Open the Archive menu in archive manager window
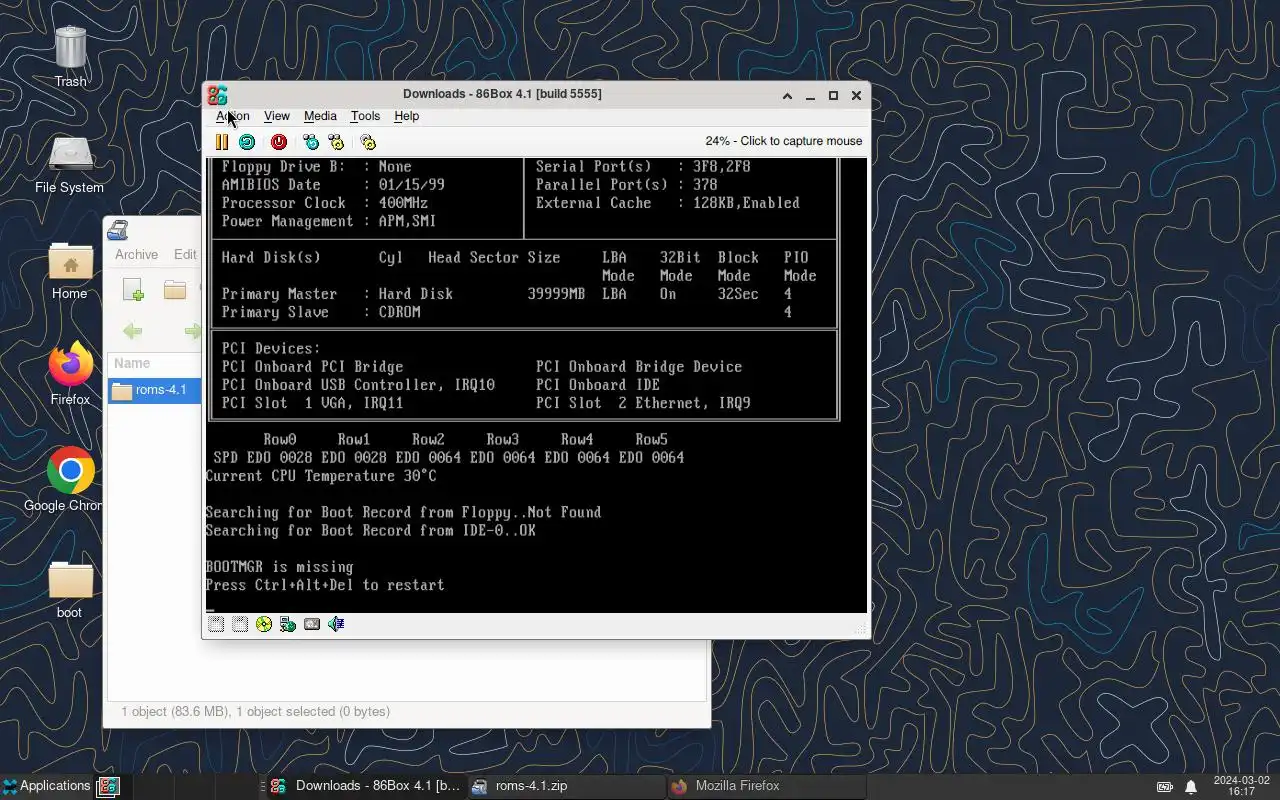 pos(136,255)
